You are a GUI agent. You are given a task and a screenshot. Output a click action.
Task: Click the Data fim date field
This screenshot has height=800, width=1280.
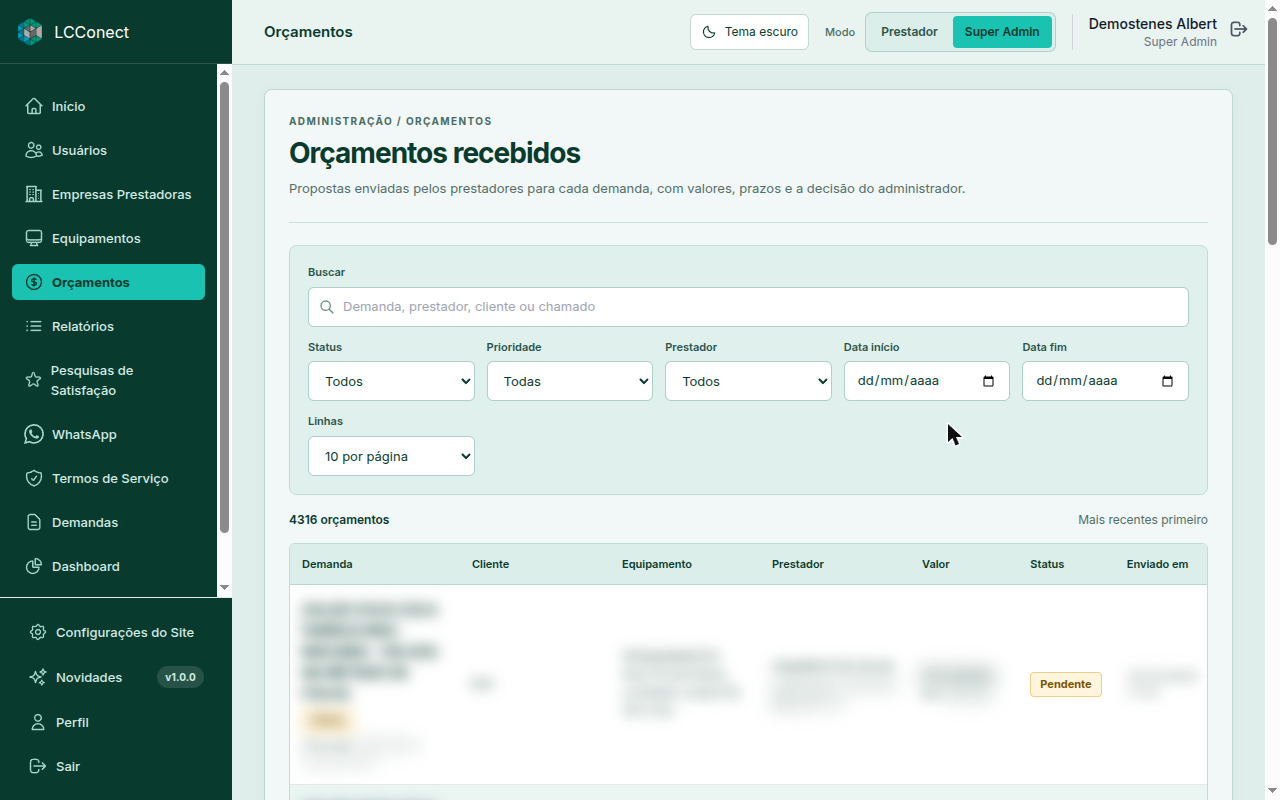[x=1105, y=381]
